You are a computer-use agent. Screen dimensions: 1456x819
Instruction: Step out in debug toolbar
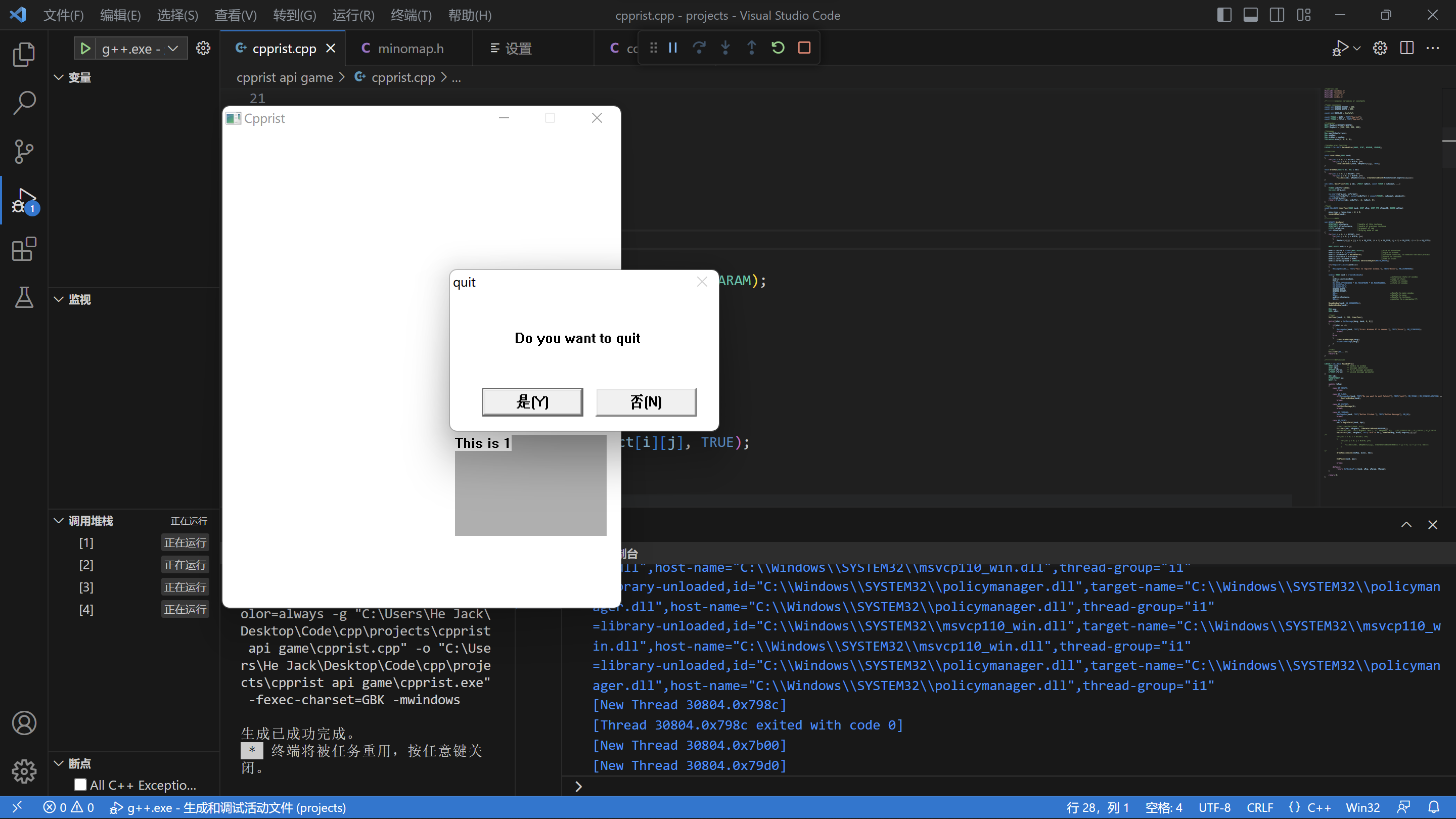[751, 48]
